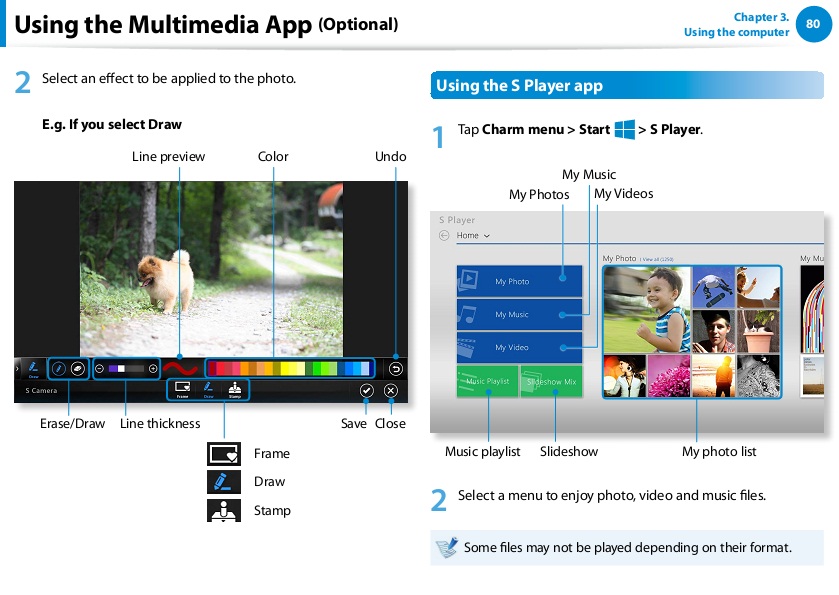Click the large Frame legend icon
Image resolution: width=839 pixels, height=595 pixels.
224,454
